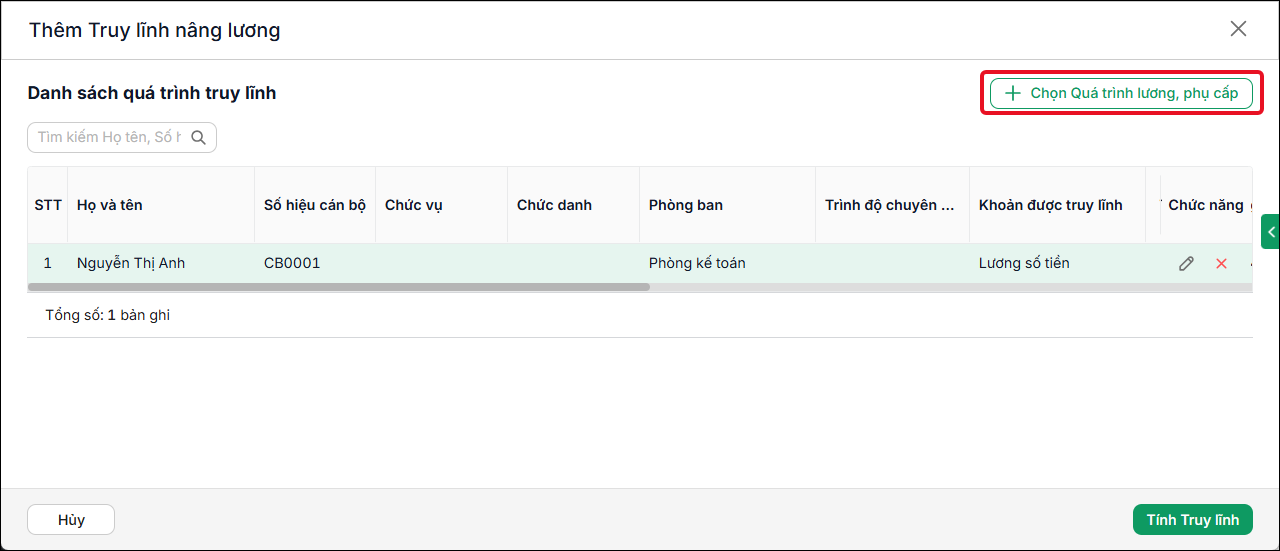1280x551 pixels.
Task: Click the horizontal table scrollbar
Action: pyautogui.click(x=339, y=287)
